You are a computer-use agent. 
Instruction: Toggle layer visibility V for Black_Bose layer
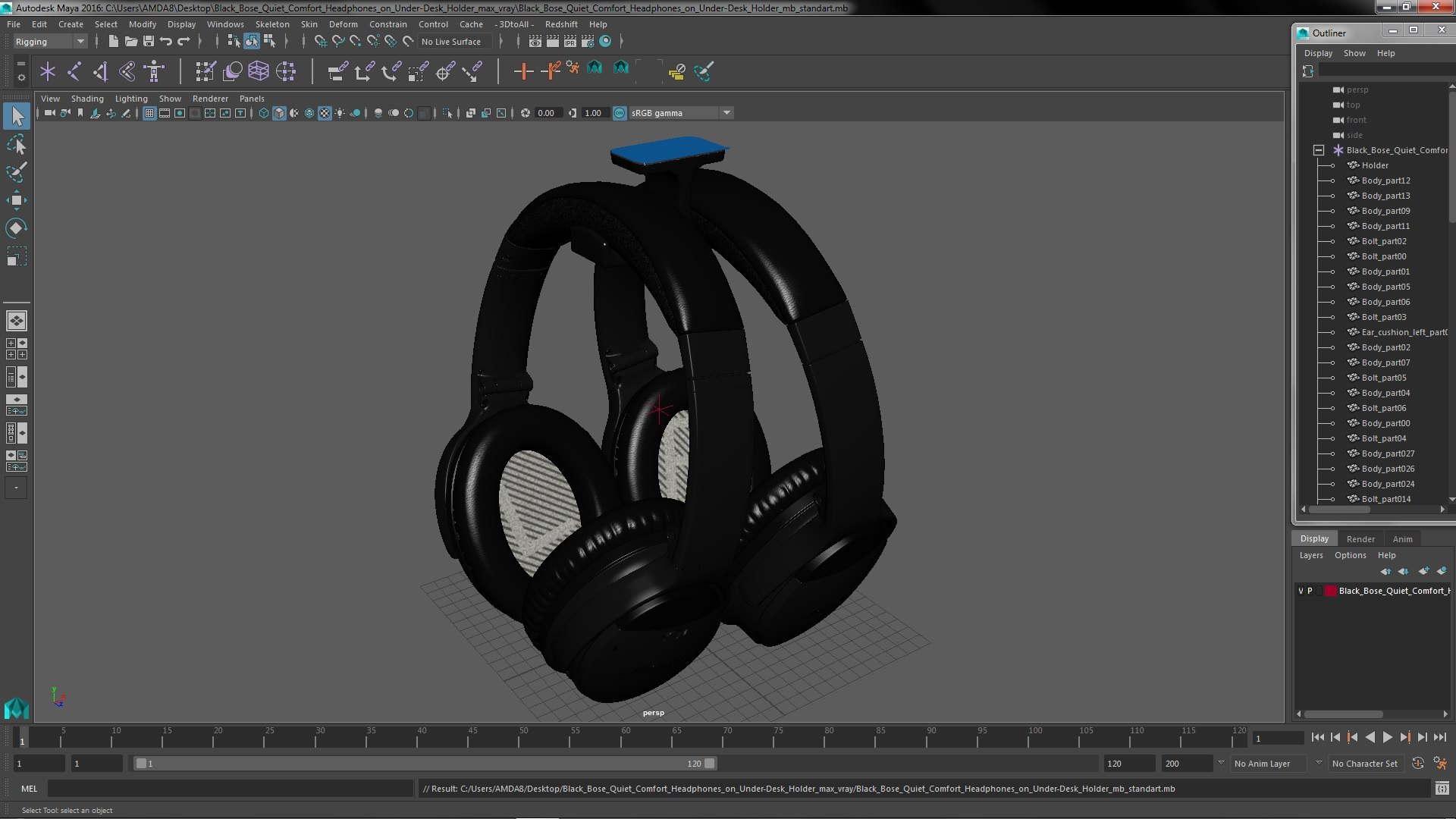click(1301, 591)
